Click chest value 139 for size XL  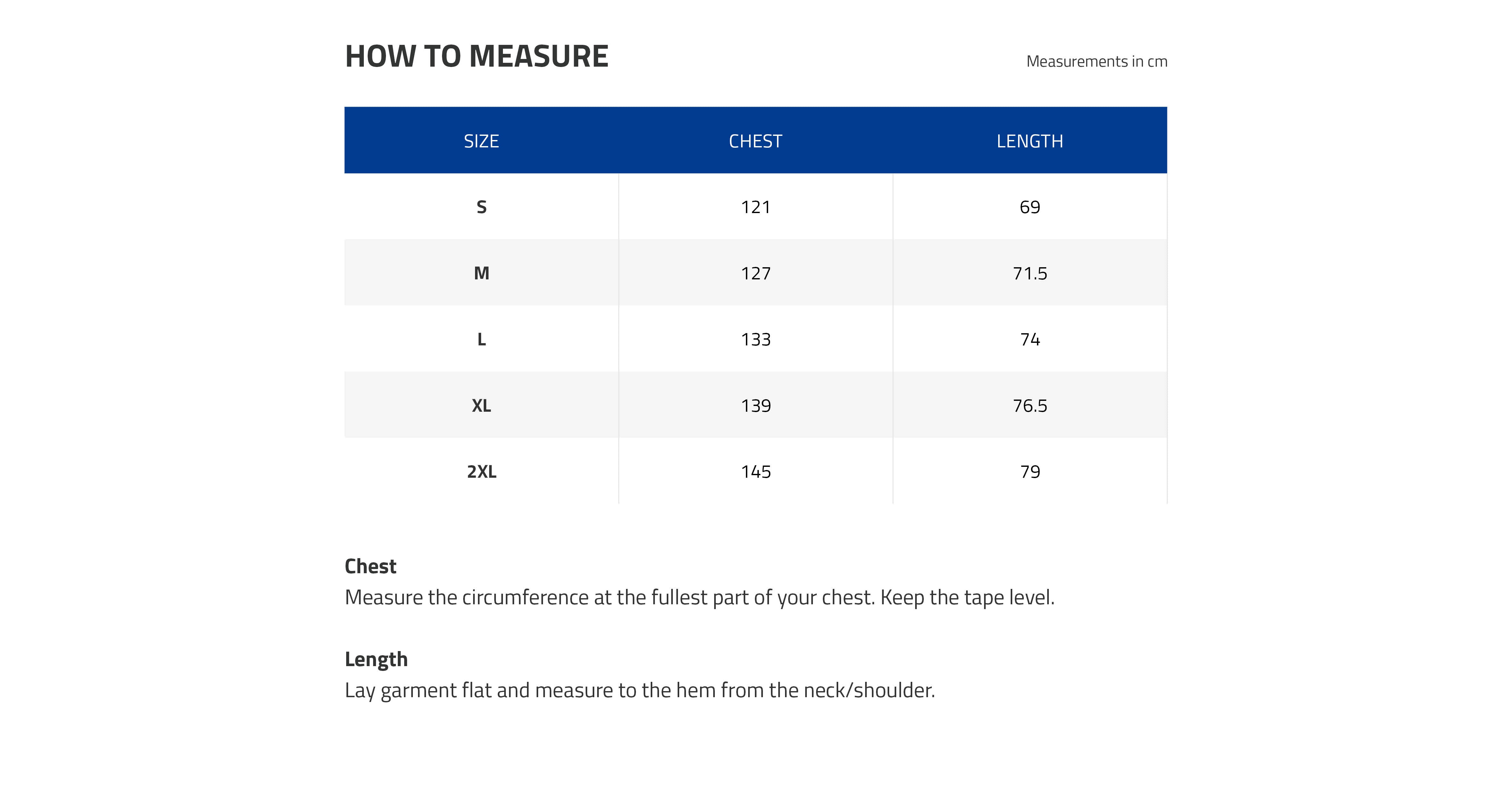755,406
